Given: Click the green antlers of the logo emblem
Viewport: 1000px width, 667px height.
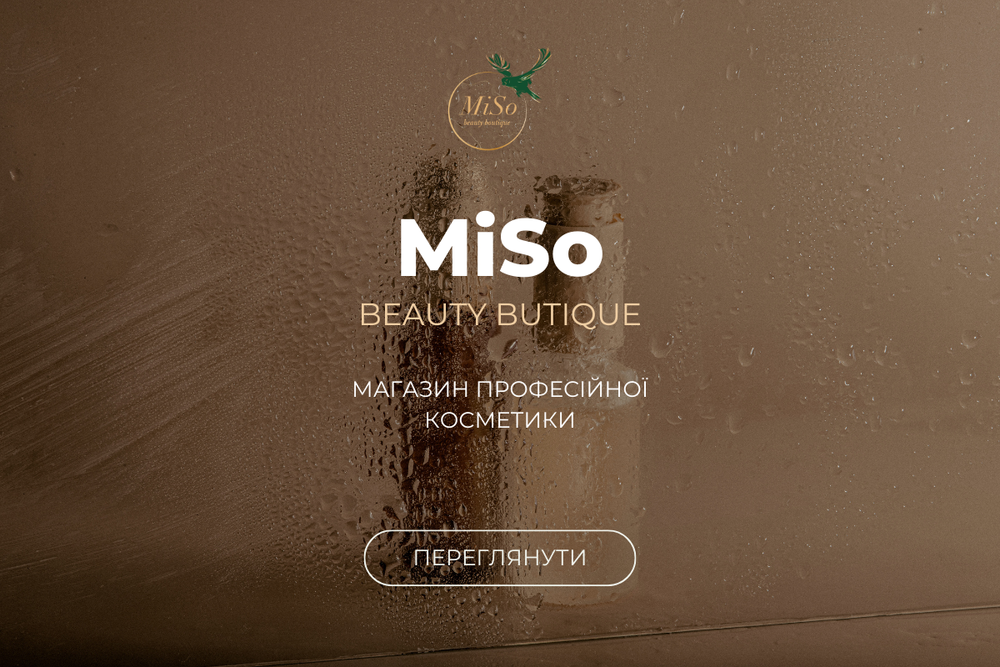Looking at the screenshot, I should coord(518,62).
